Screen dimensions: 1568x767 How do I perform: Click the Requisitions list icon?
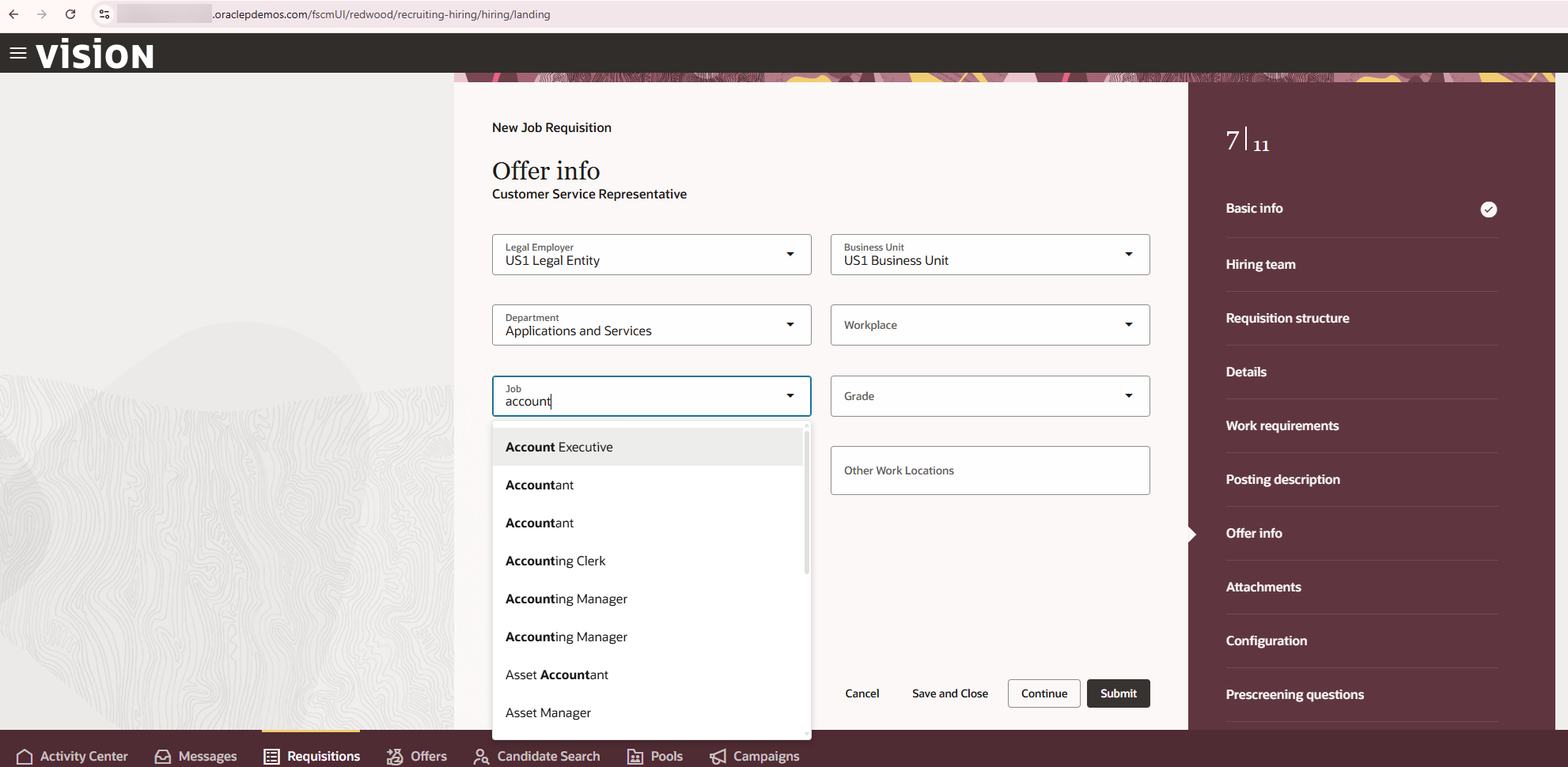point(271,757)
